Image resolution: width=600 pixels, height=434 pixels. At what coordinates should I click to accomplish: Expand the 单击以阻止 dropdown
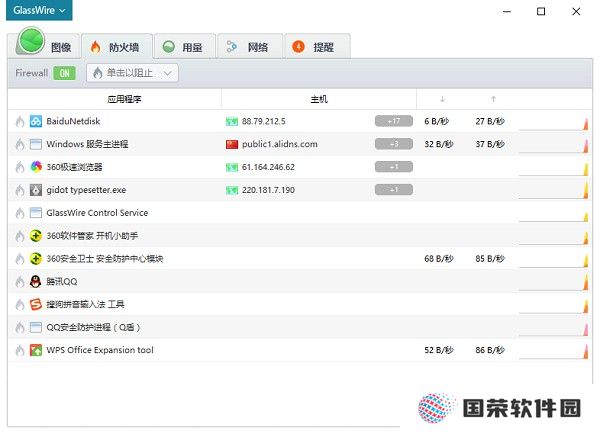click(x=132, y=73)
